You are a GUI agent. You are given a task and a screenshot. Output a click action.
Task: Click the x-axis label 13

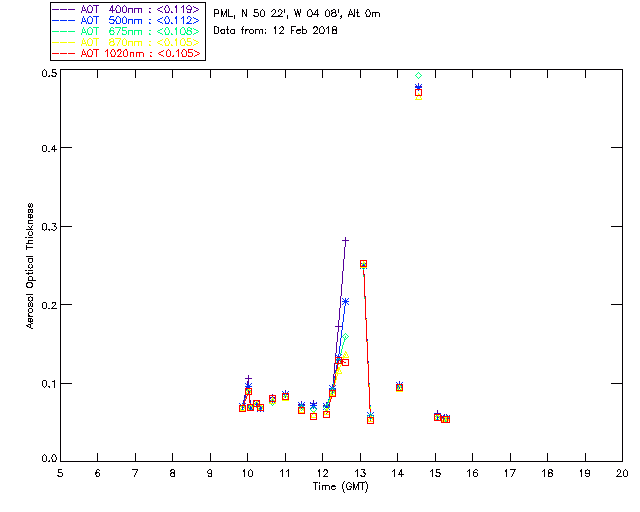[x=360, y=473]
